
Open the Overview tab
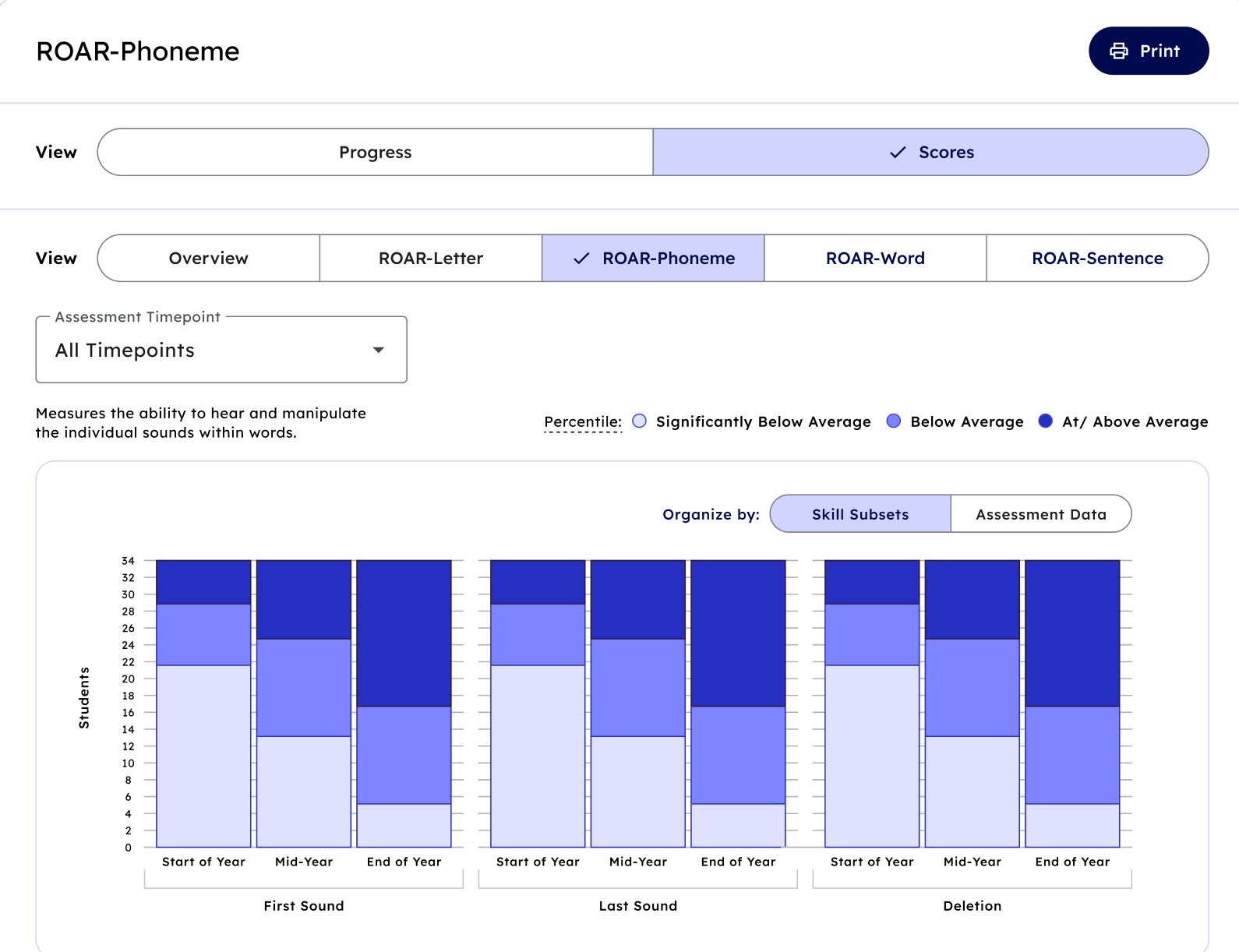tap(208, 259)
